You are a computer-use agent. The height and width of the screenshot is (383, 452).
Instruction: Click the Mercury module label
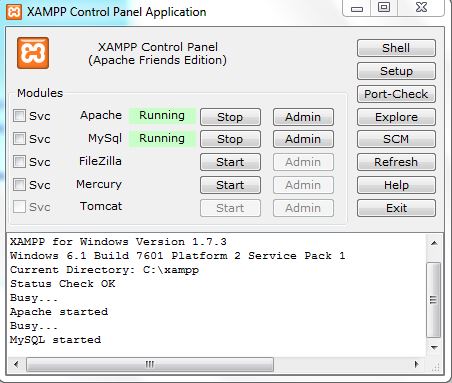point(99,184)
